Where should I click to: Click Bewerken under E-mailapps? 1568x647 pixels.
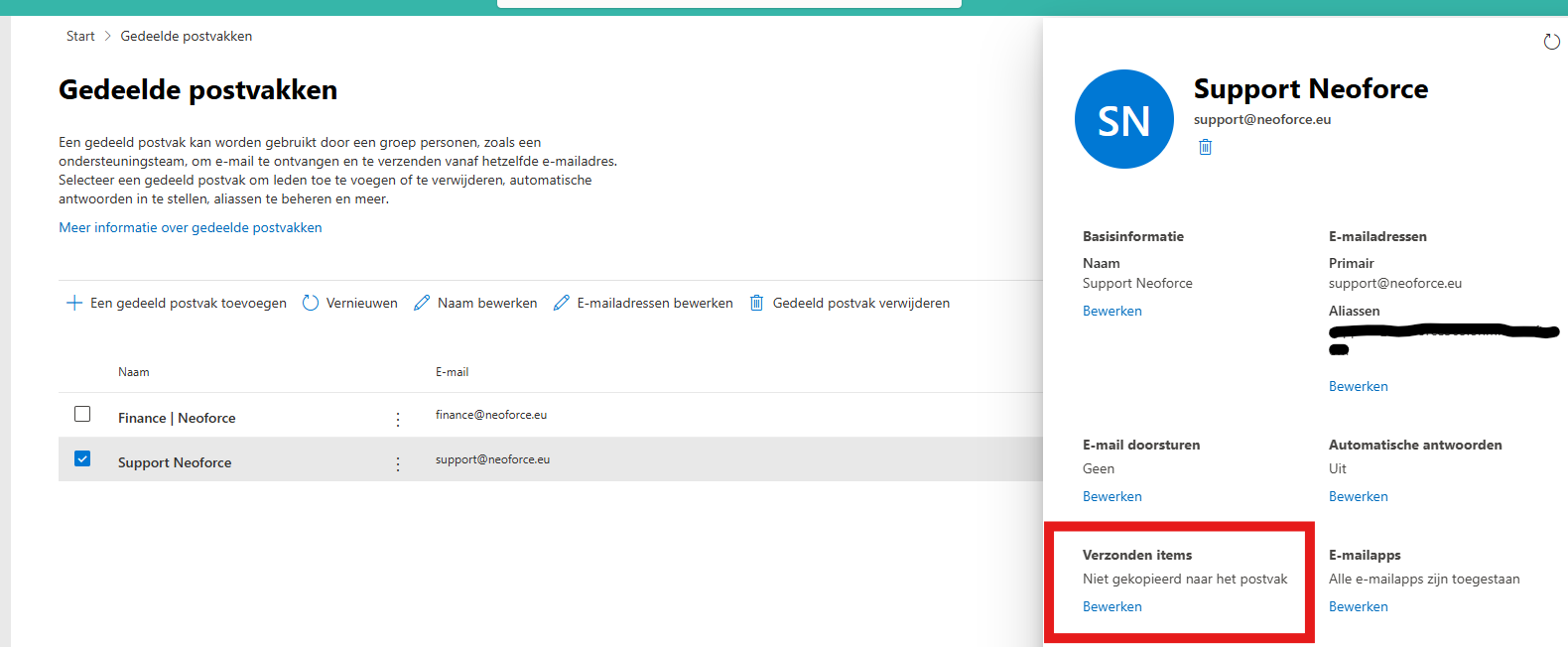click(1359, 606)
